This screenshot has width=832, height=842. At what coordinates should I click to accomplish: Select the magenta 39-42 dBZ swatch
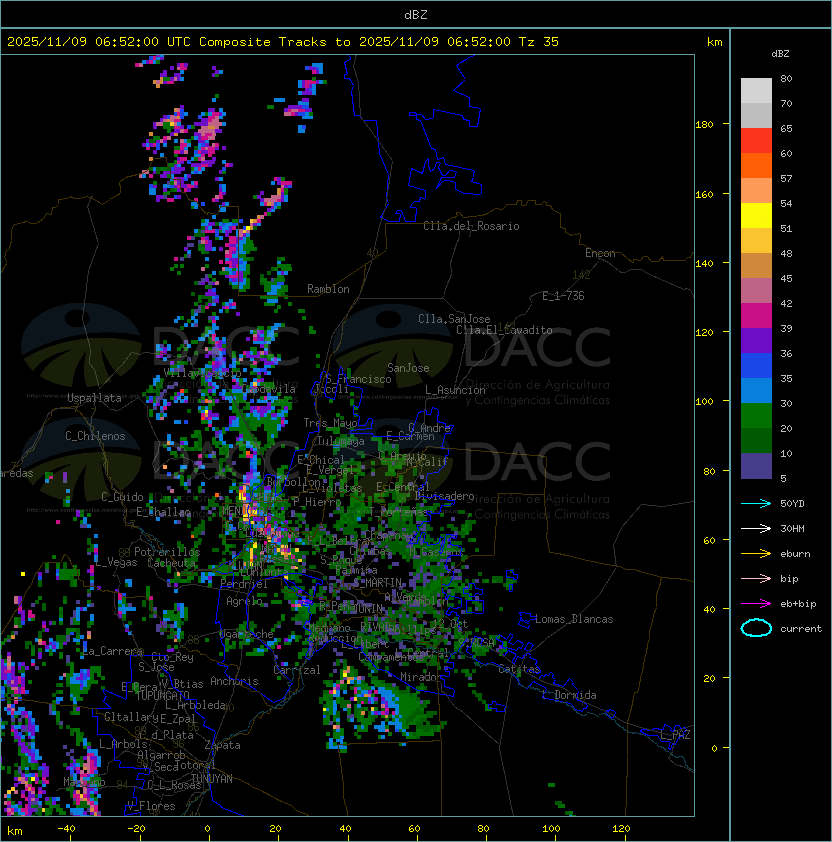point(756,316)
